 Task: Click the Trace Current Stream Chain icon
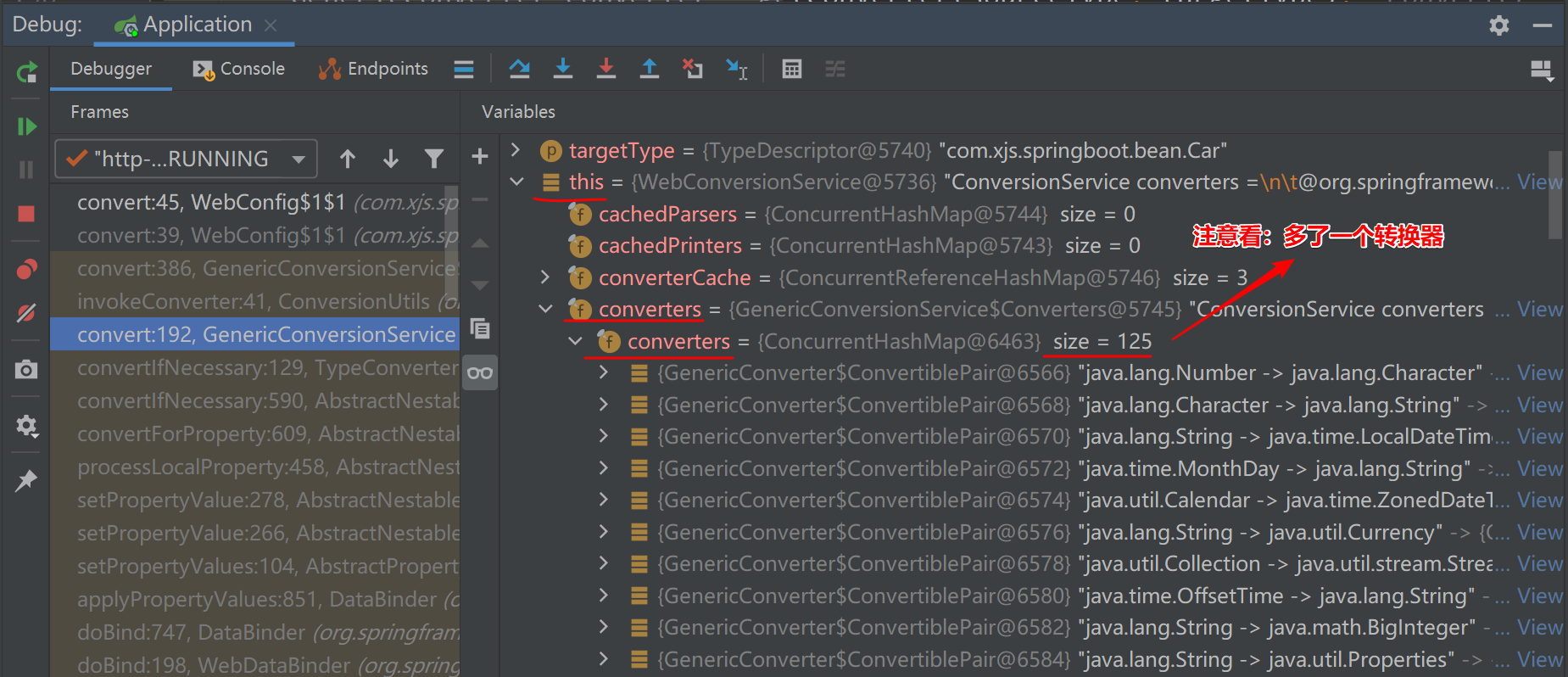coord(835,69)
